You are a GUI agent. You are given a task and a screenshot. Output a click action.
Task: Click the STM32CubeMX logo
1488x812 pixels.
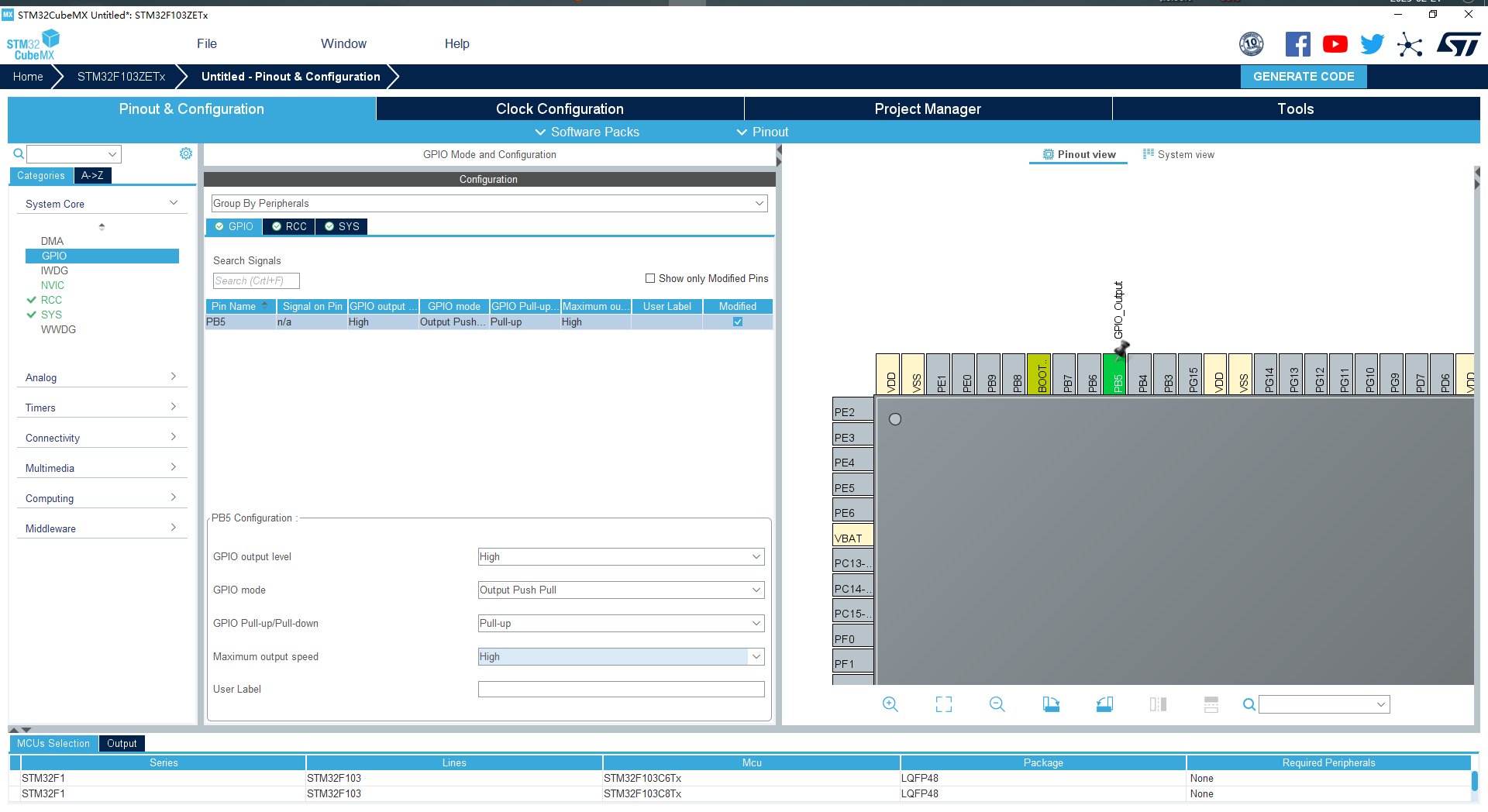(33, 45)
